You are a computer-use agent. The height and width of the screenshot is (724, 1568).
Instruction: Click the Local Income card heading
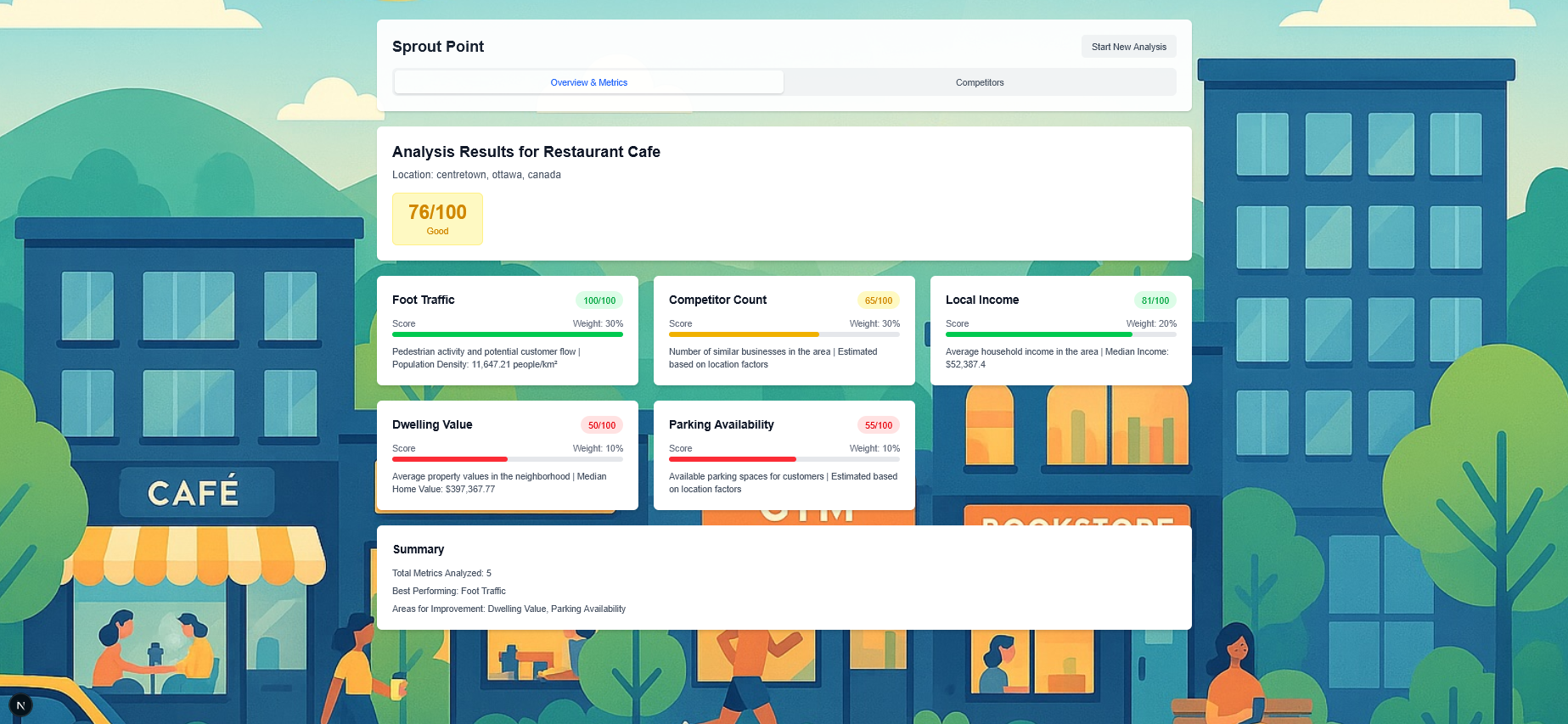tap(982, 300)
